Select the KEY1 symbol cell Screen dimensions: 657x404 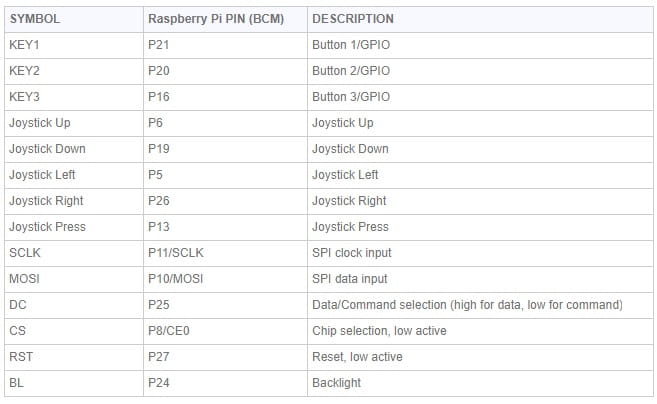[x=25, y=45]
